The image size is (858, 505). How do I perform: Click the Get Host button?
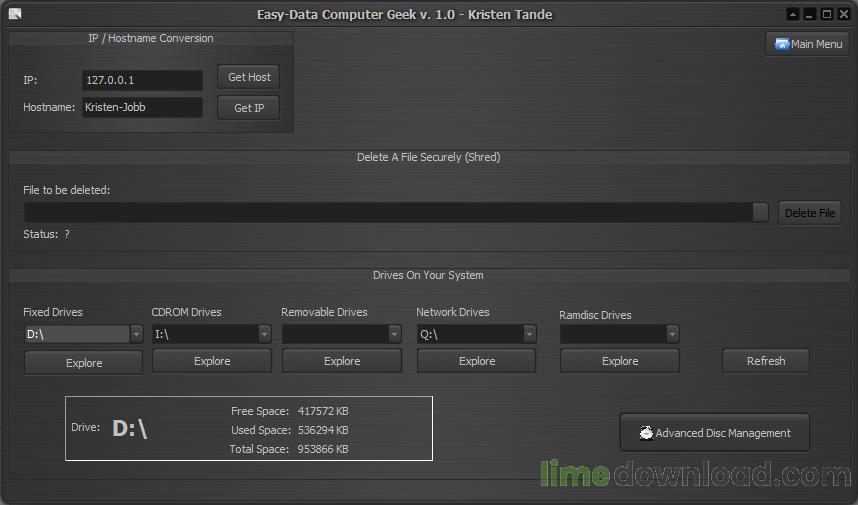248,77
